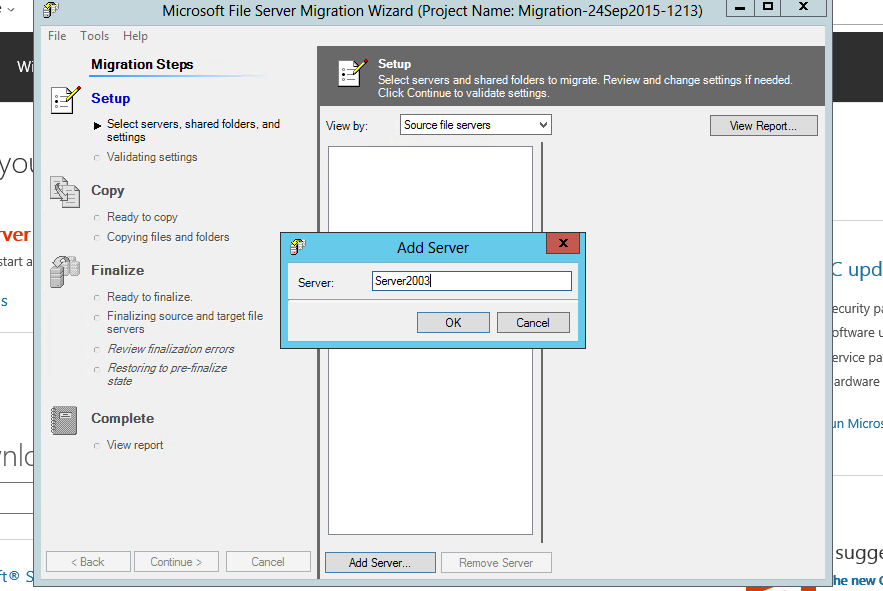The image size is (883, 591).
Task: Select the 'View report' step
Action: coord(135,445)
